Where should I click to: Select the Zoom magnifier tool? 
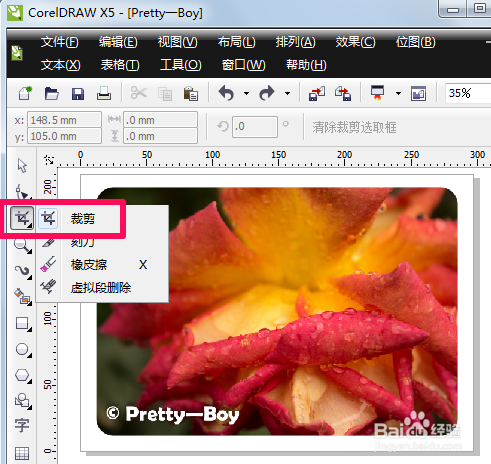[22, 246]
